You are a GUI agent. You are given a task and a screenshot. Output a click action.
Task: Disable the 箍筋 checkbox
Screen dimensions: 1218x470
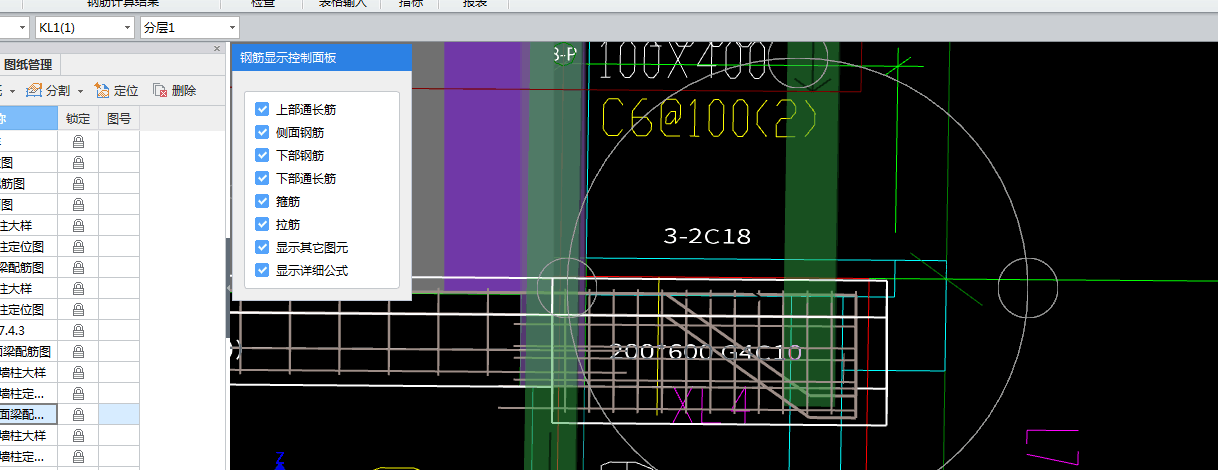click(x=262, y=201)
